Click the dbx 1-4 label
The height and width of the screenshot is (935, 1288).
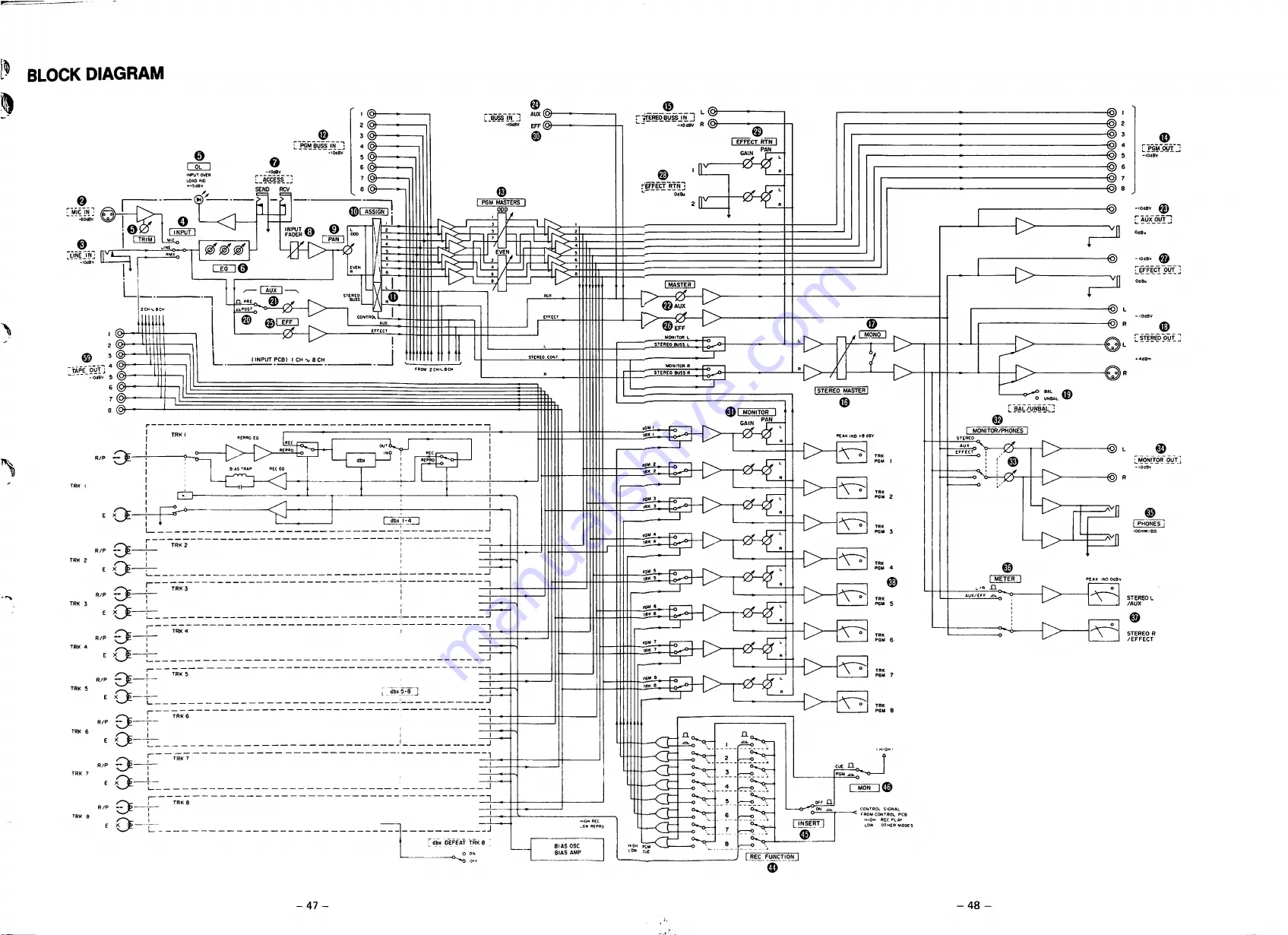(x=400, y=521)
